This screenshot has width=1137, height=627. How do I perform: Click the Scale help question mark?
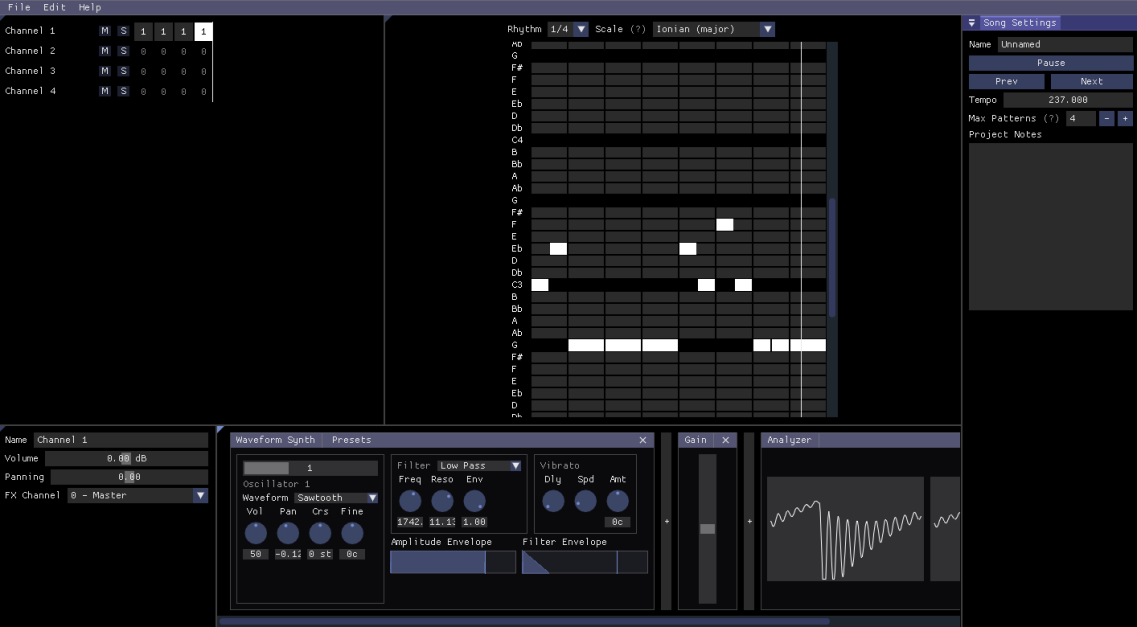(639, 29)
